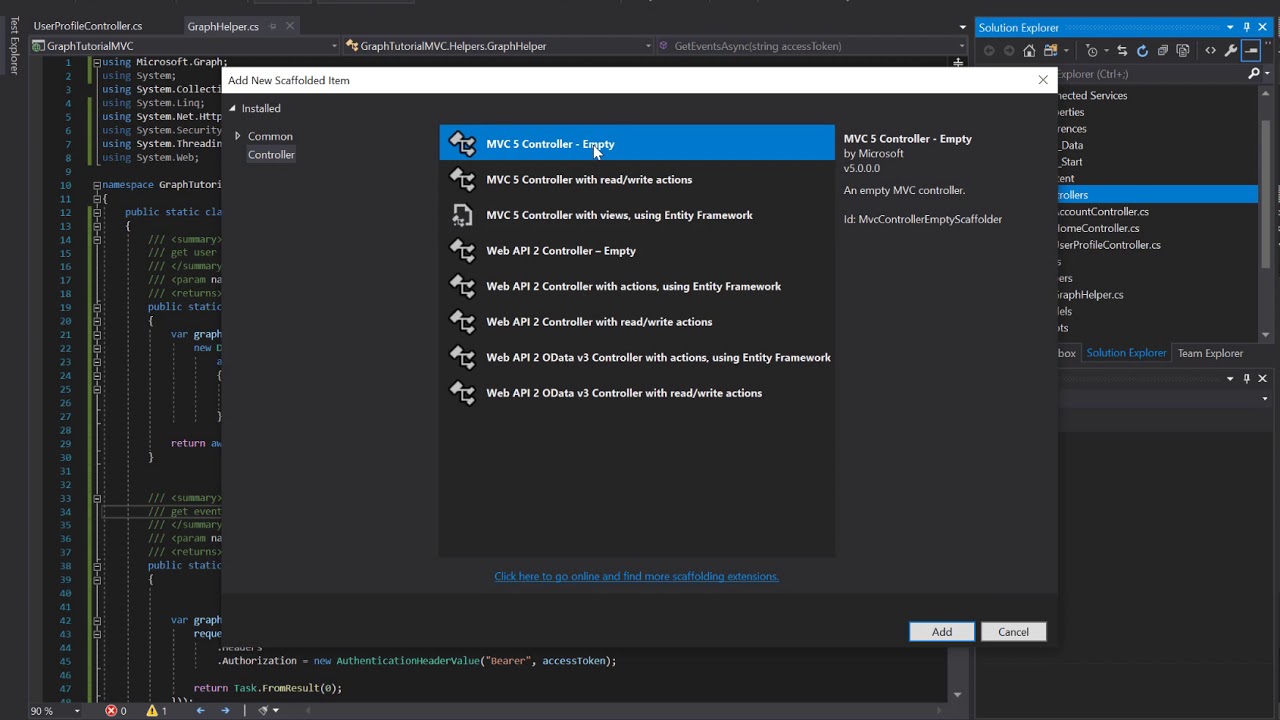Go to previous issue with left arrow
Viewport: 1280px width, 720px height.
coord(200,711)
